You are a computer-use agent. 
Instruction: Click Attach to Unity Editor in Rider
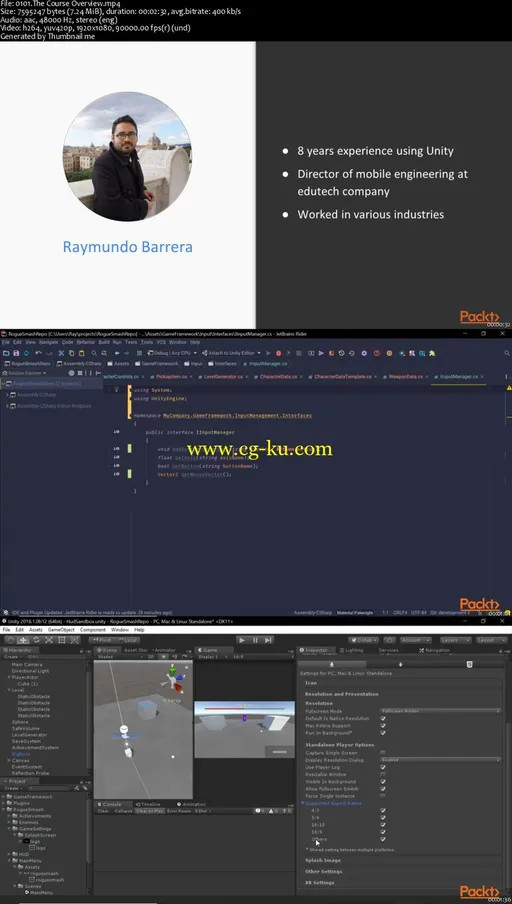231,353
